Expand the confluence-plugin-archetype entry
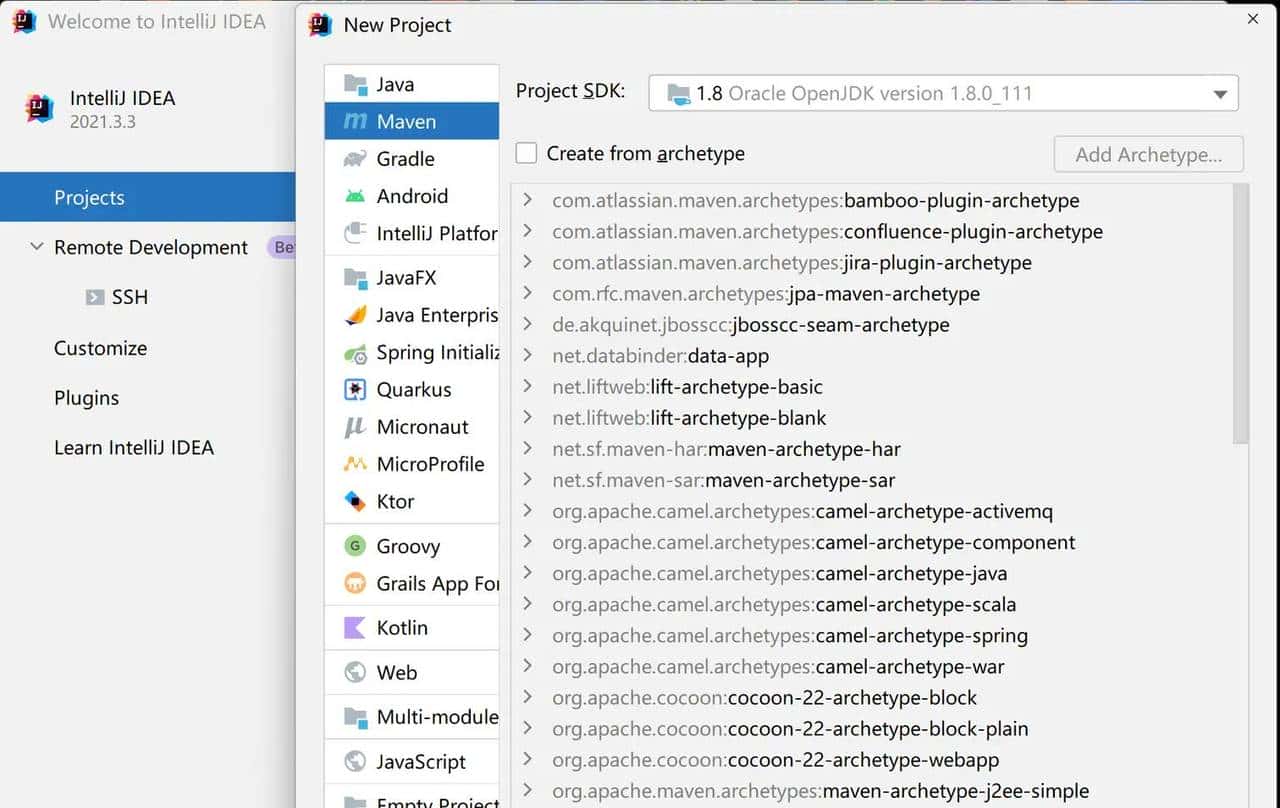 tap(528, 232)
